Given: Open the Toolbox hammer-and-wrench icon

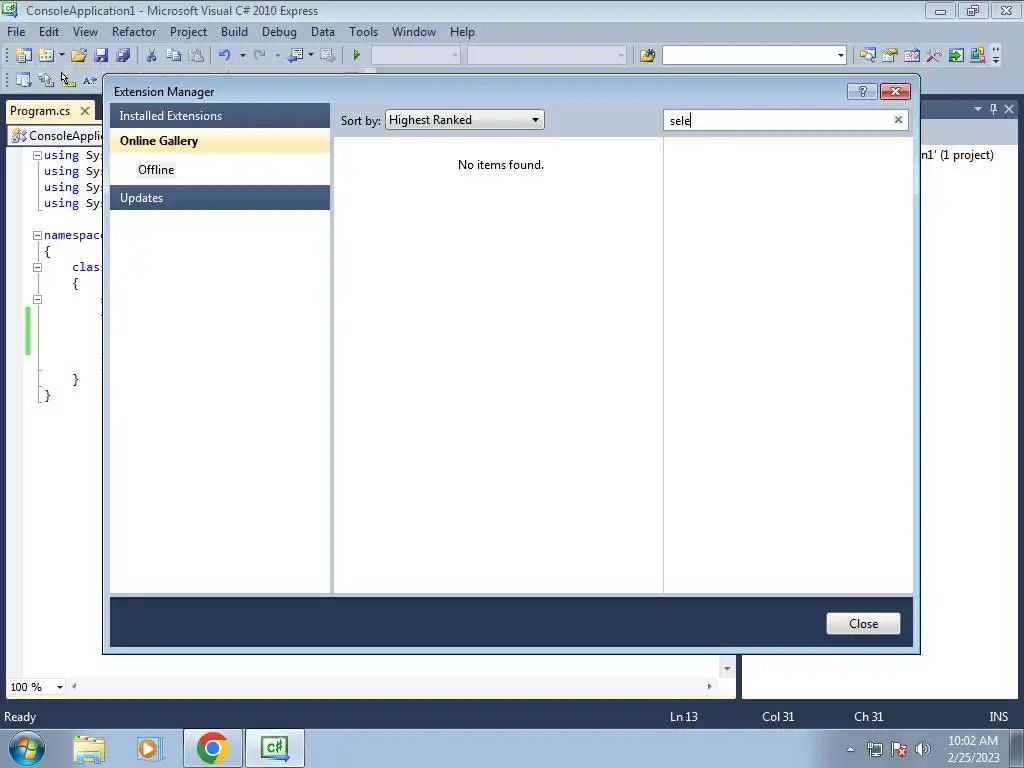Looking at the screenshot, I should [x=934, y=56].
